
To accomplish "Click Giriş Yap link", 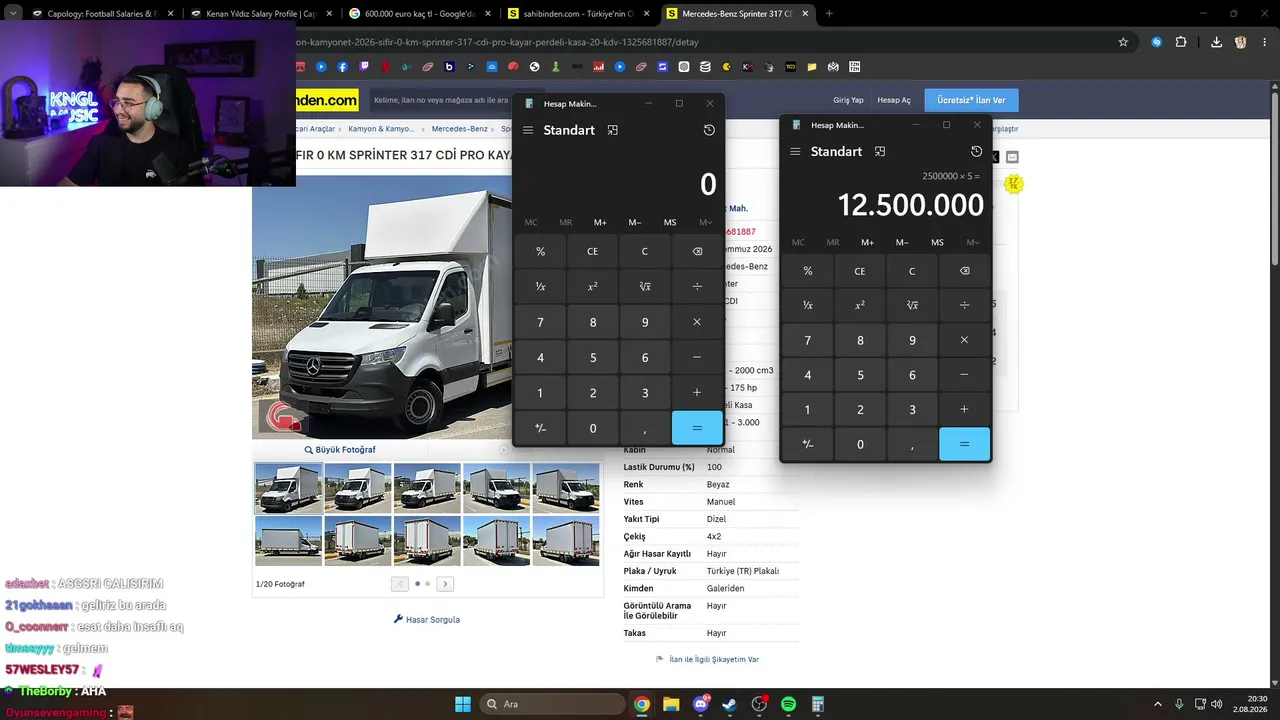I will [x=848, y=100].
